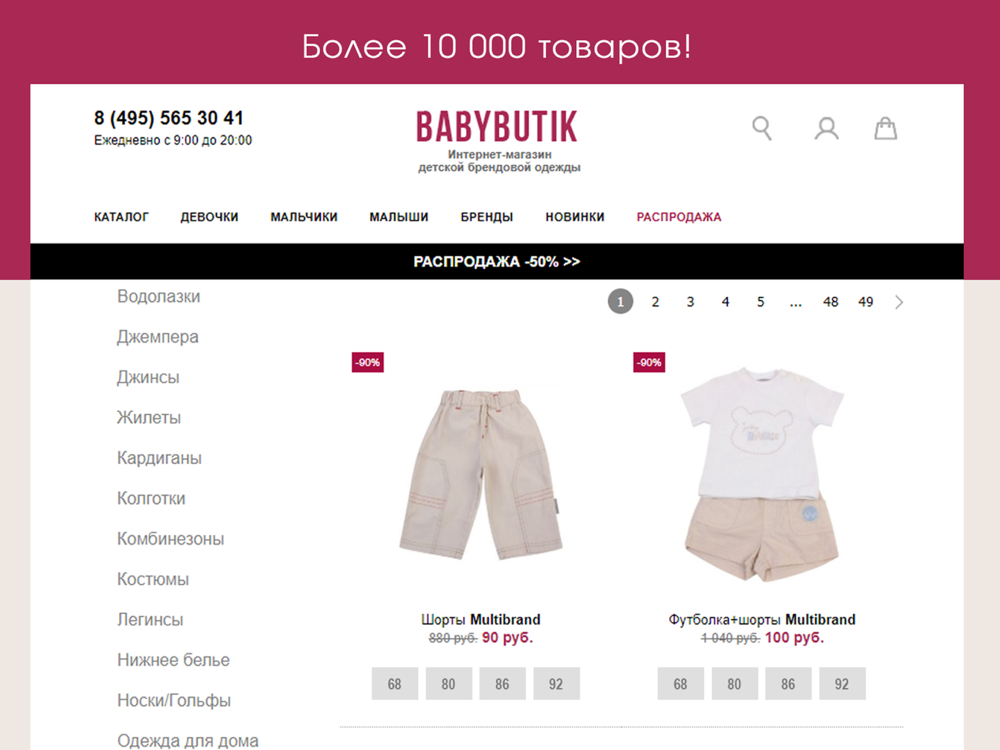Go to next page arrow in pagination

(899, 302)
